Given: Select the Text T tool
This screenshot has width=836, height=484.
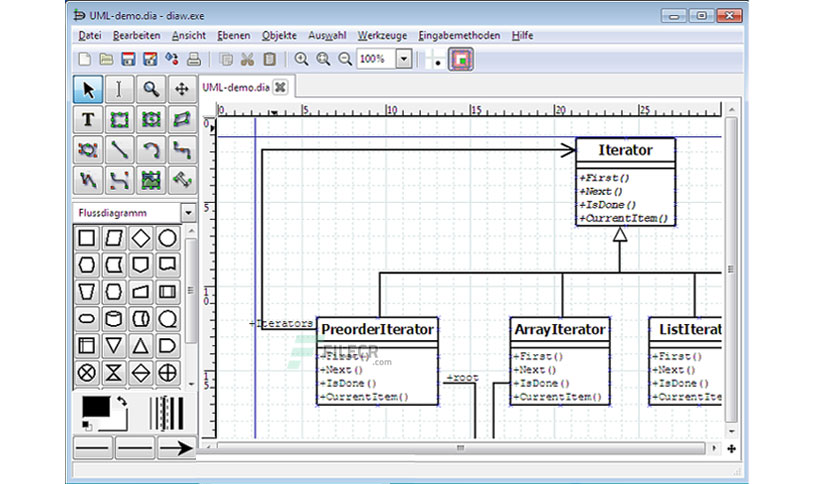Looking at the screenshot, I should tap(88, 119).
